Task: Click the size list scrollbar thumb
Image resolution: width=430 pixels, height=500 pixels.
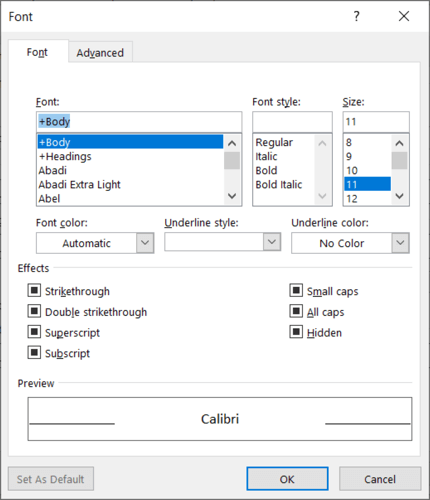Action: [x=399, y=161]
